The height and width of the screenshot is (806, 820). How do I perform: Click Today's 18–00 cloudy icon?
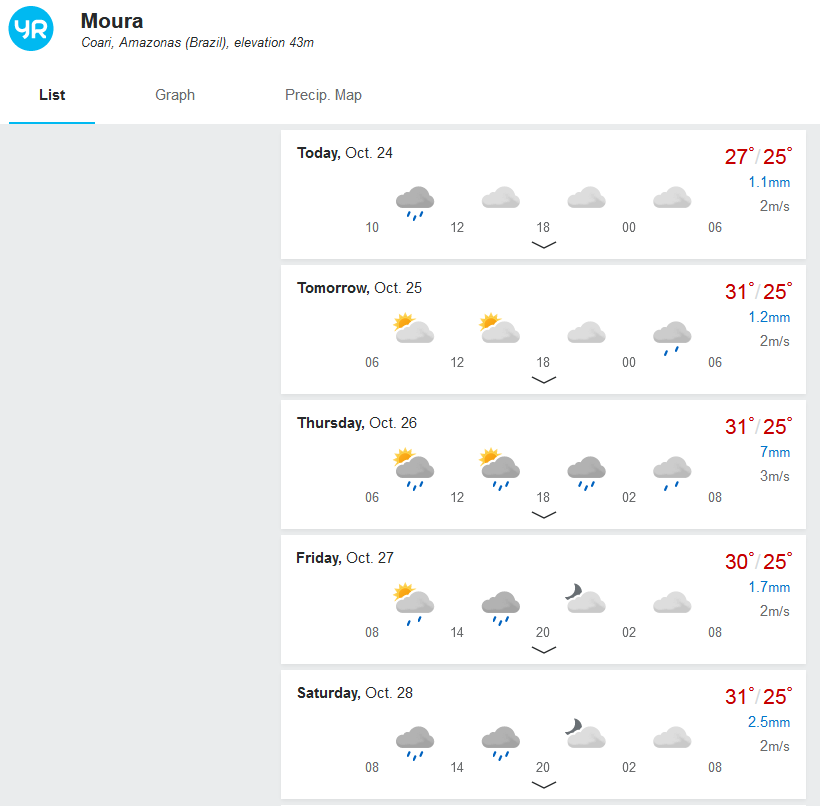586,197
